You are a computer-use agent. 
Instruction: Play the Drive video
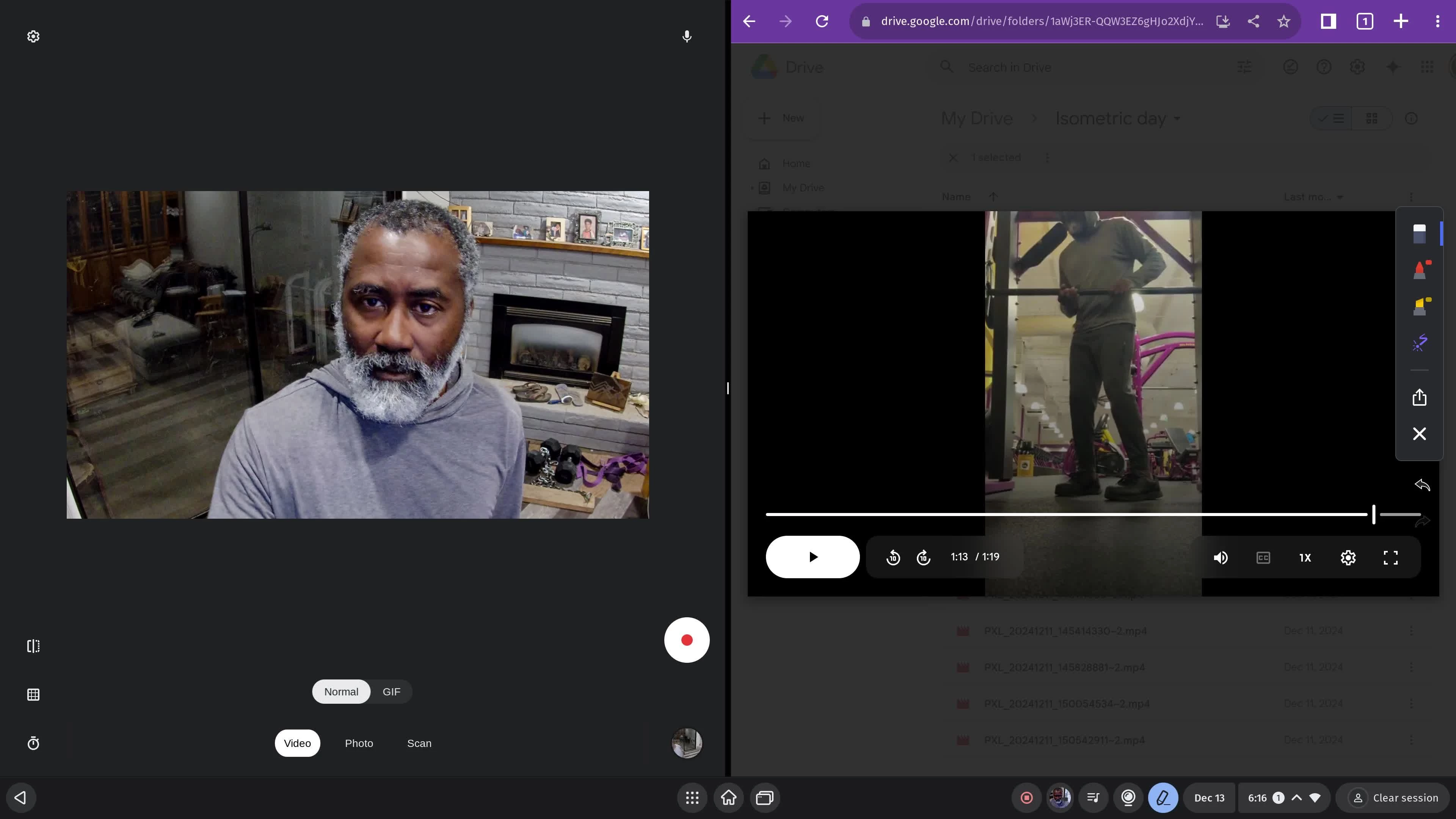click(812, 557)
